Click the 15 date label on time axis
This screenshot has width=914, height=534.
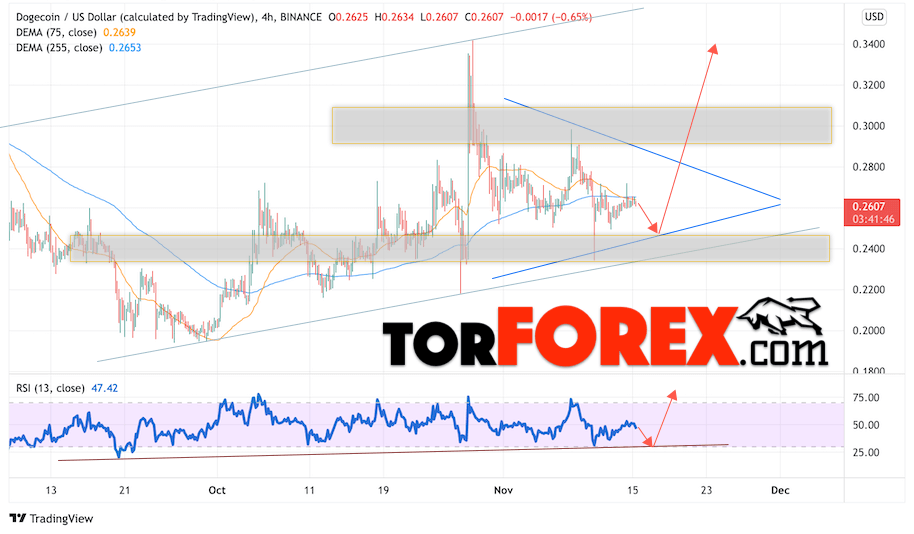tap(632, 491)
